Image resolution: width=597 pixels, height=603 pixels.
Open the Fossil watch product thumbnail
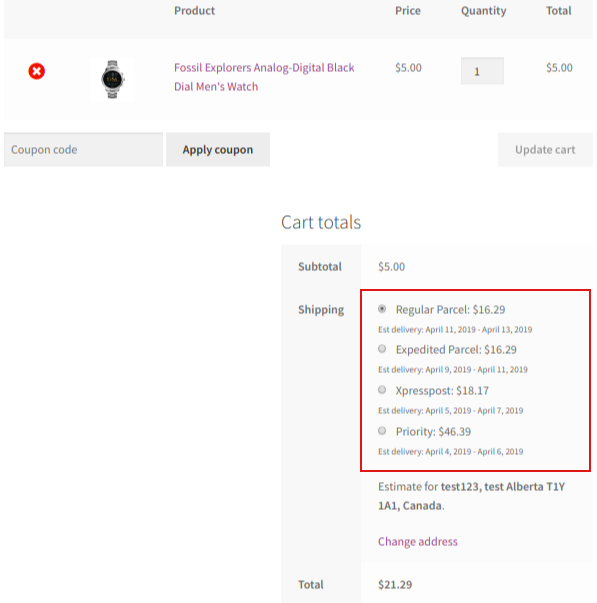(x=112, y=79)
